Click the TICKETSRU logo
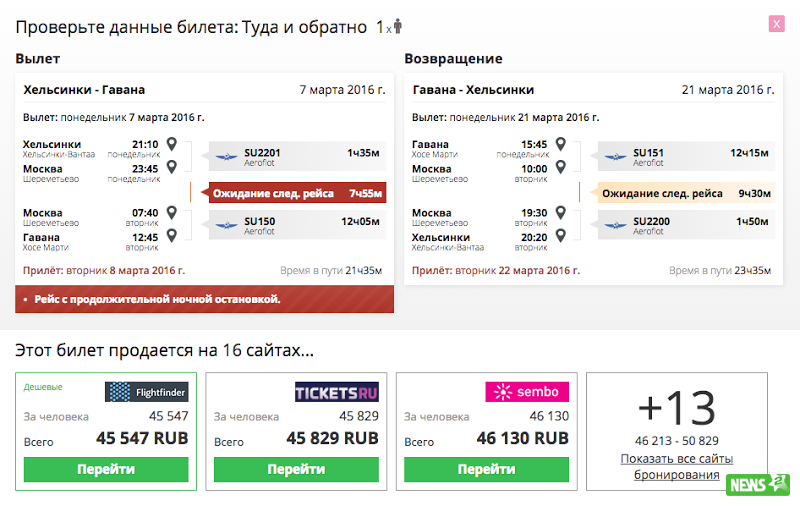Screen dimensions: 800x506 coord(337,392)
